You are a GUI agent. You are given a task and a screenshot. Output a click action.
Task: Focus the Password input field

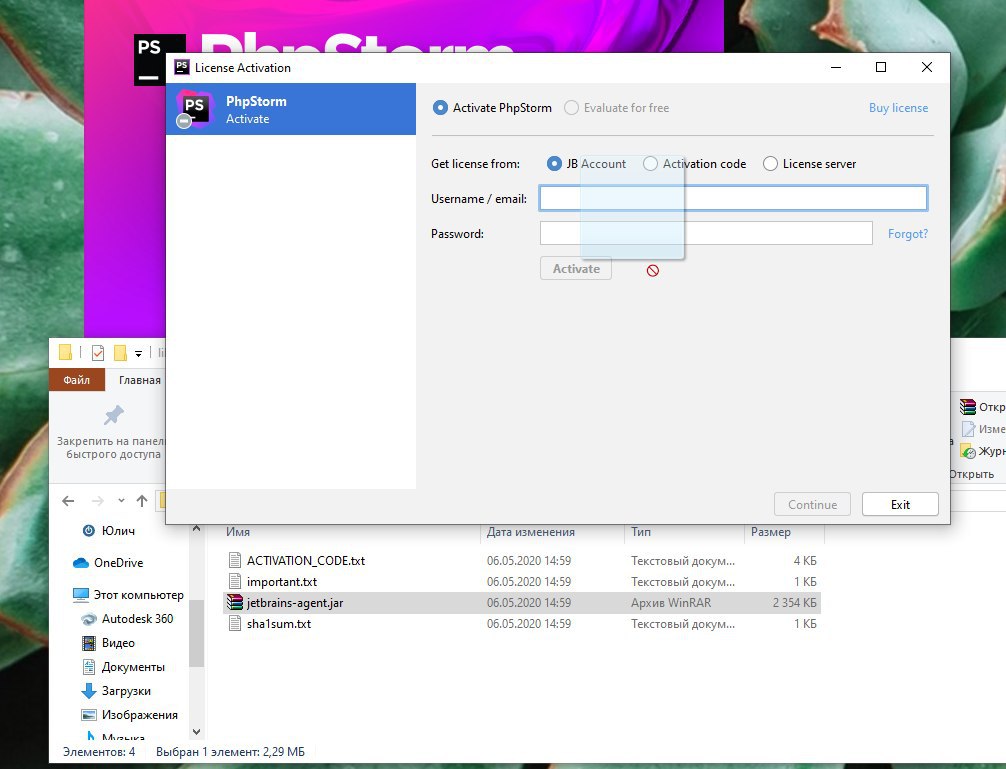tap(706, 233)
